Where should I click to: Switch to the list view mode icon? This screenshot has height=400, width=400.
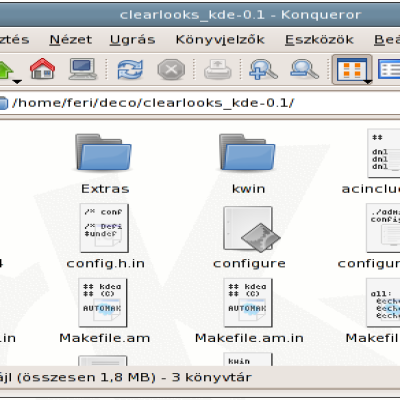click(389, 69)
